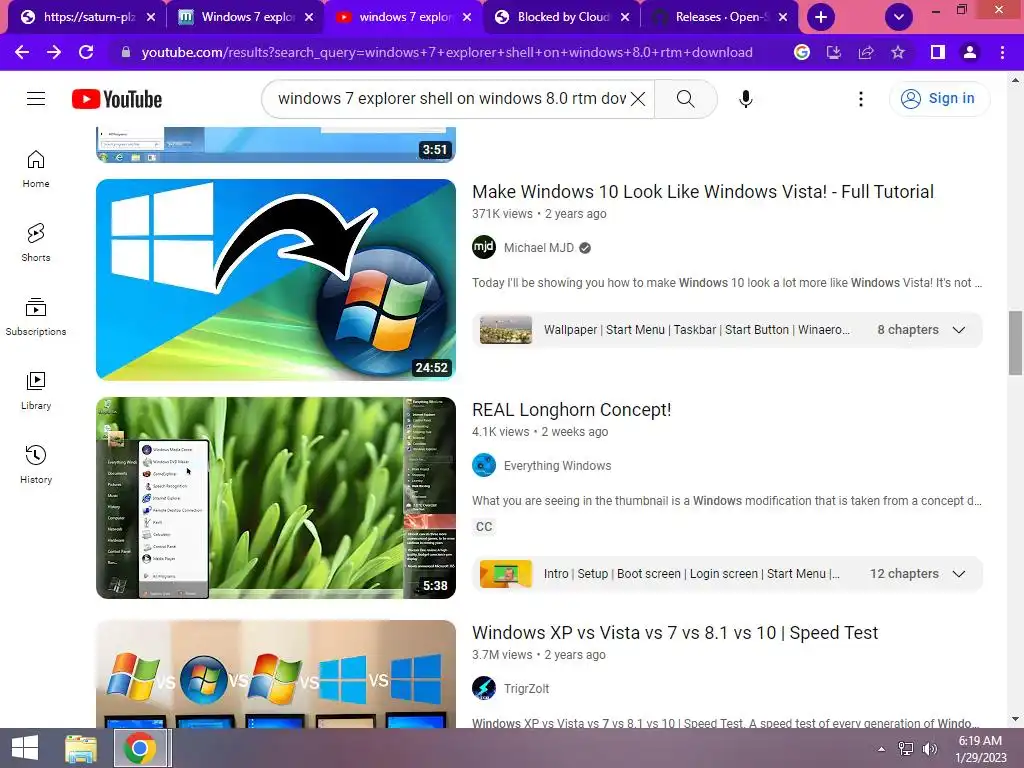Click the taskbar clock showing 6:19 AM

980,749
